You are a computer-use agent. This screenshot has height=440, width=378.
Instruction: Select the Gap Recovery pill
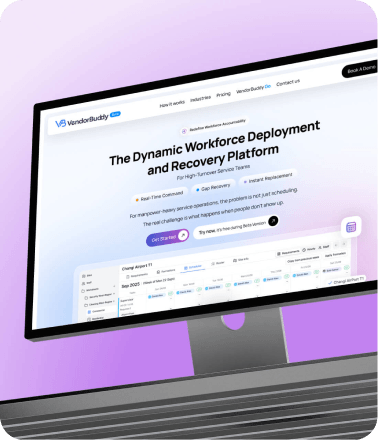pyautogui.click(x=213, y=187)
